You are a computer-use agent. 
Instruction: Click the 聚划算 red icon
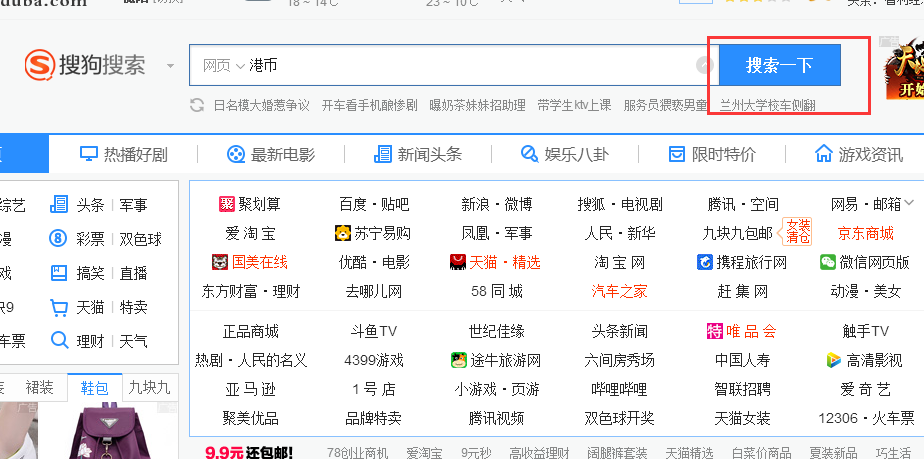click(227, 204)
